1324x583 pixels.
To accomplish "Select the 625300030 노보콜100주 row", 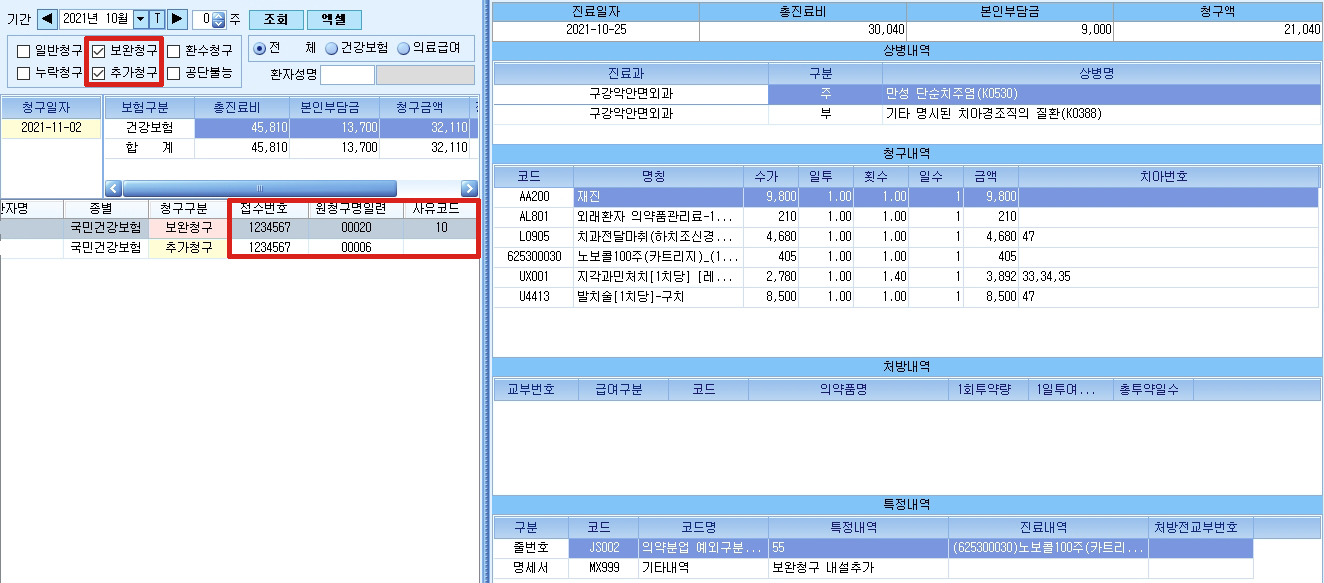I will [907, 257].
